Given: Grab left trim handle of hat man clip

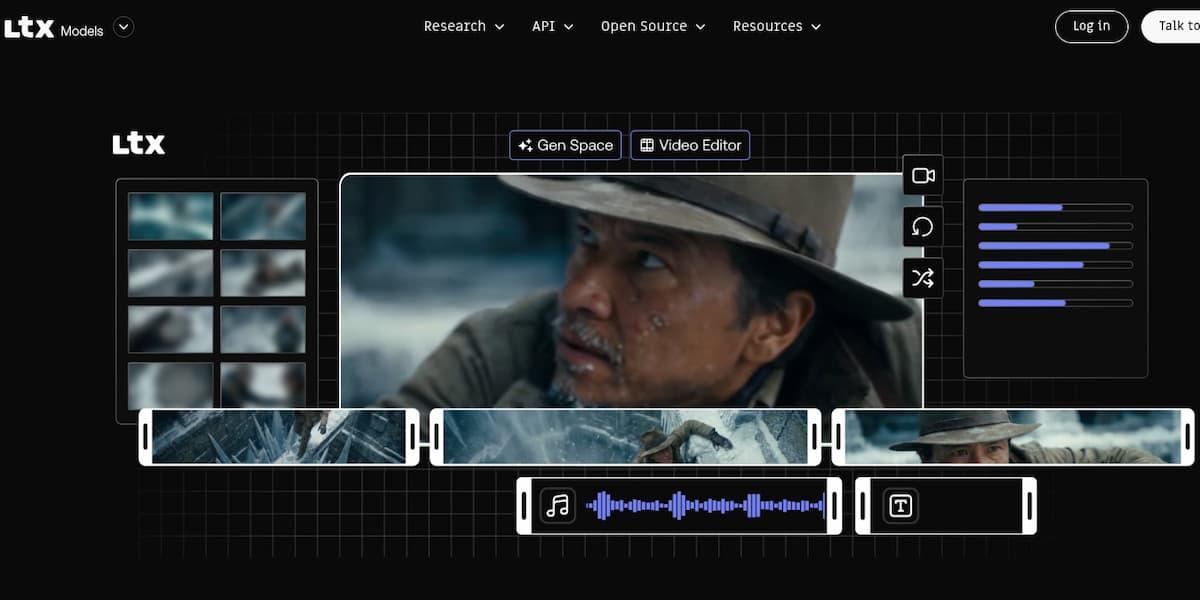Looking at the screenshot, I should coord(838,437).
